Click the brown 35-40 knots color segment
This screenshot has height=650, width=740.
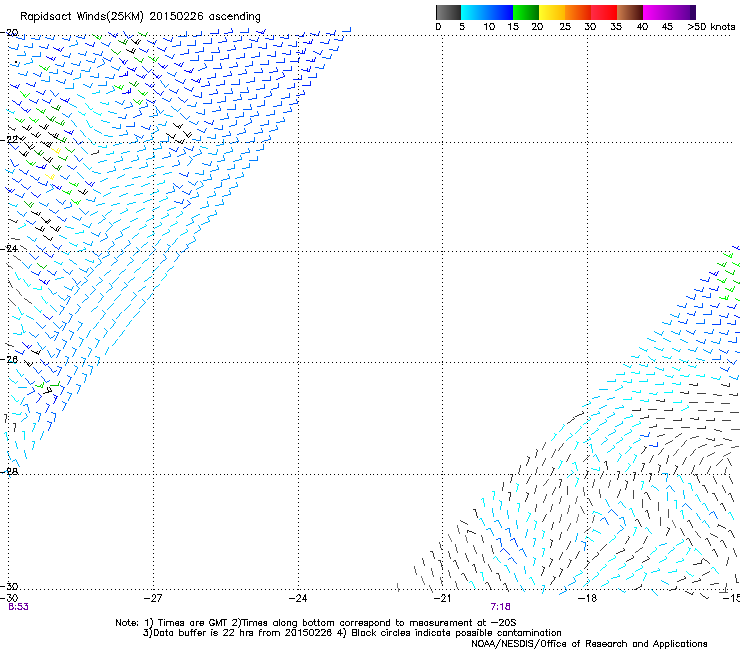630,12
